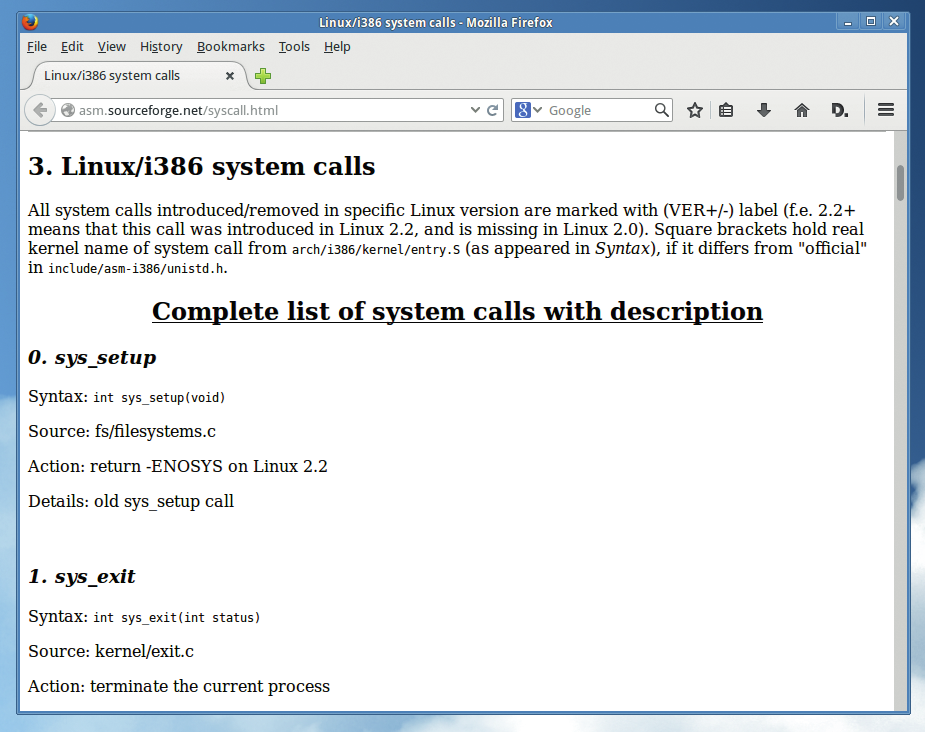Open Google search engine selector dropdown
The height and width of the screenshot is (732, 925).
(x=528, y=110)
